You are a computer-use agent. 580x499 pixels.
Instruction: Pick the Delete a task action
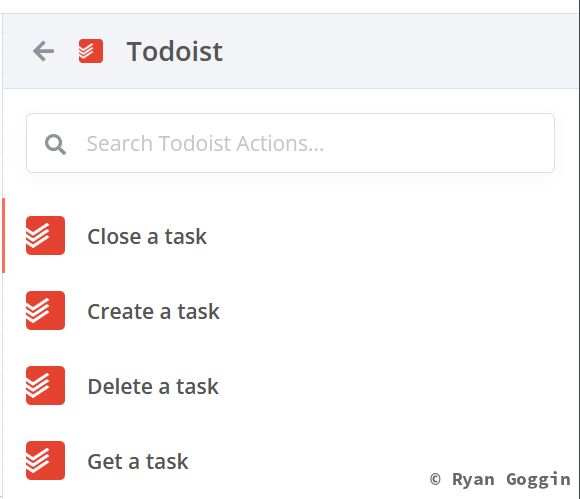coord(290,385)
